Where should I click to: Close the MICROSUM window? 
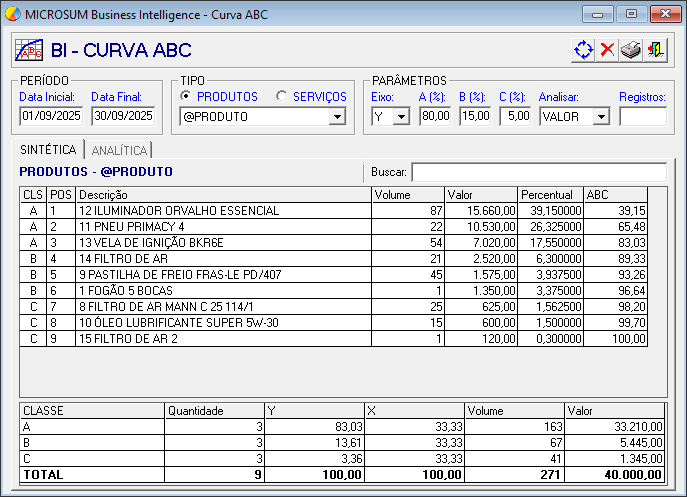[x=665, y=14]
